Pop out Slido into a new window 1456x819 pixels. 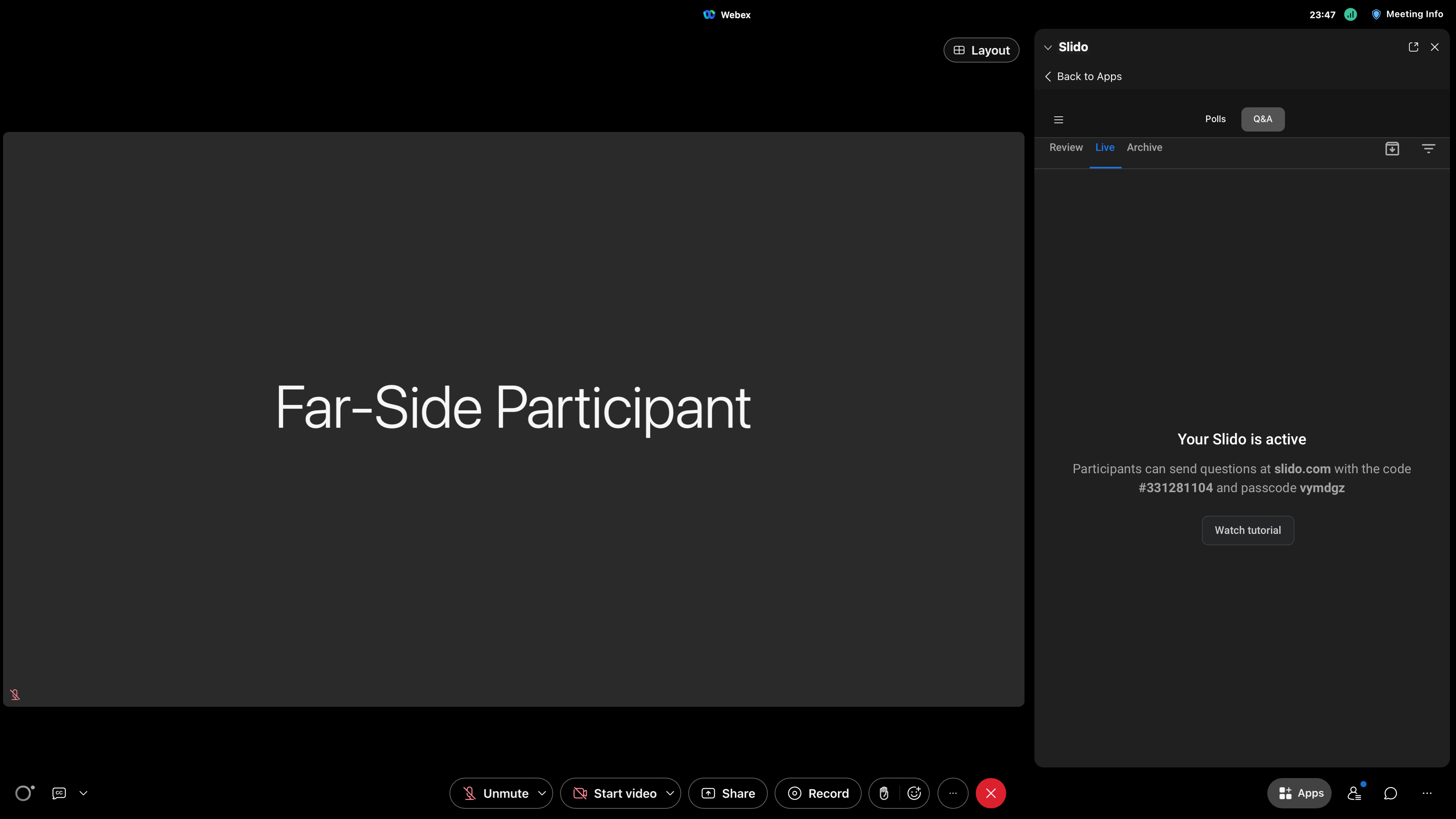click(1414, 47)
